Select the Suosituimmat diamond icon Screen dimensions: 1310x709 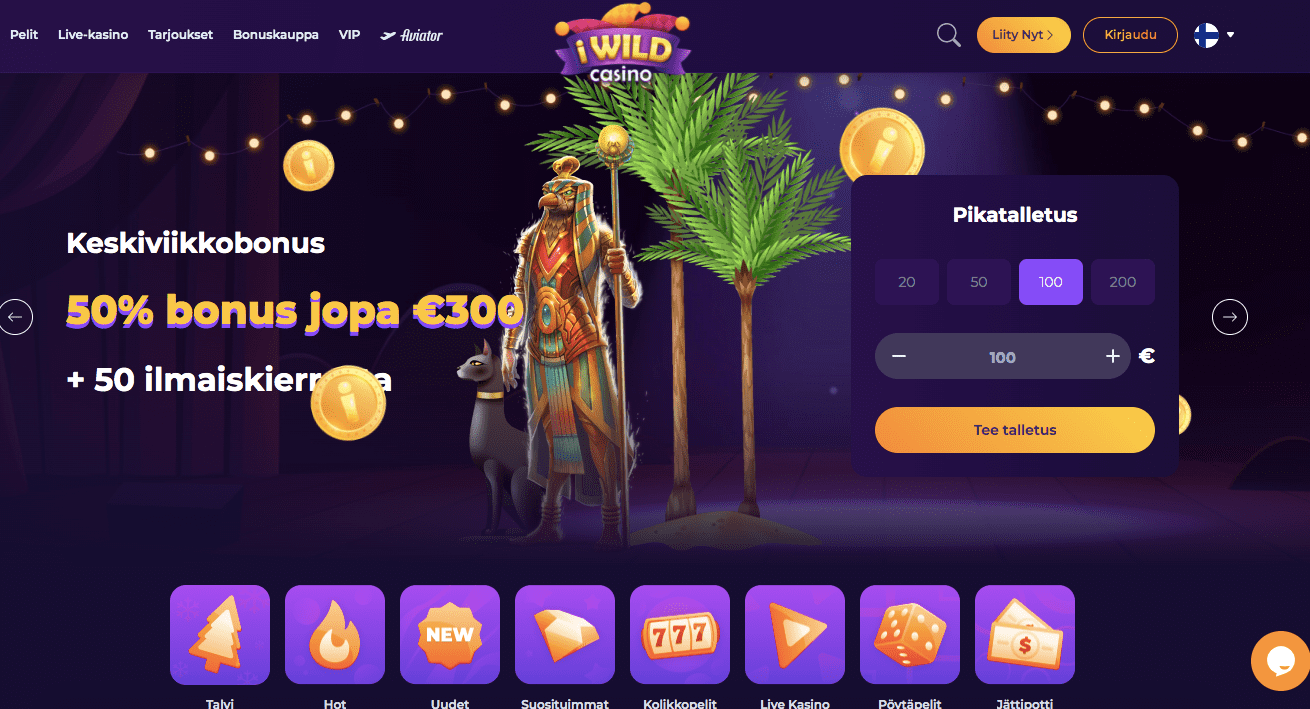point(565,635)
